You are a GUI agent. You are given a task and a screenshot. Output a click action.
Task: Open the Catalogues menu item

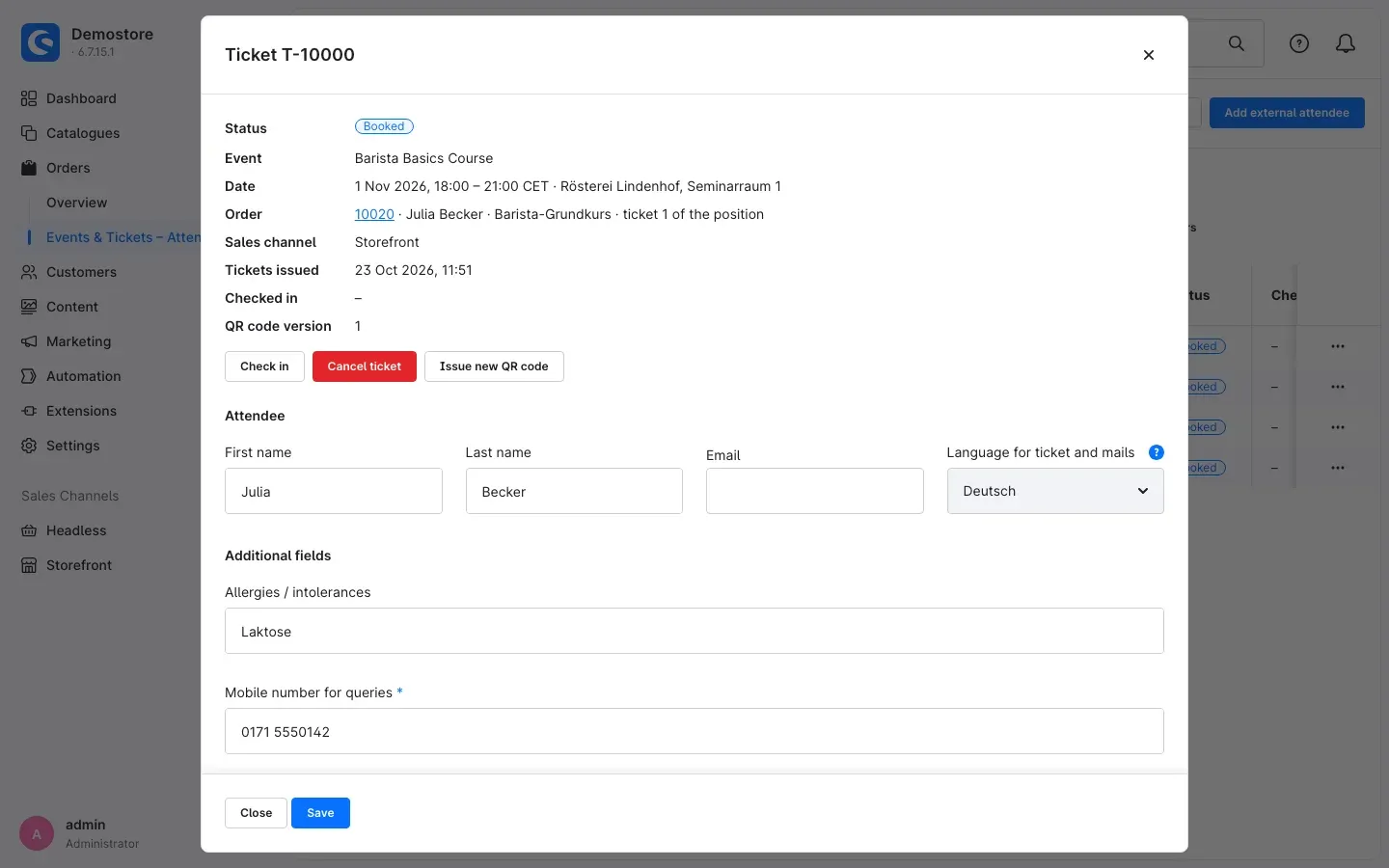click(x=83, y=133)
